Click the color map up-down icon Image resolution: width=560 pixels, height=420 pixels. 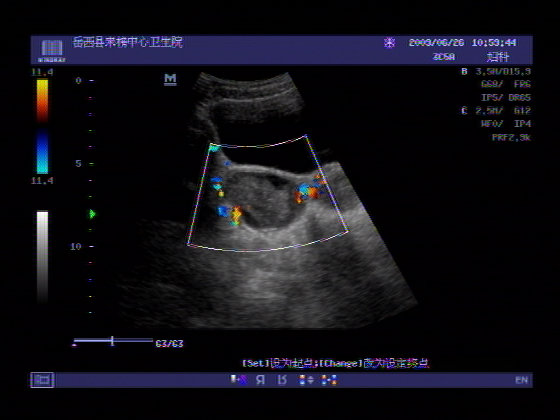[x=306, y=380]
